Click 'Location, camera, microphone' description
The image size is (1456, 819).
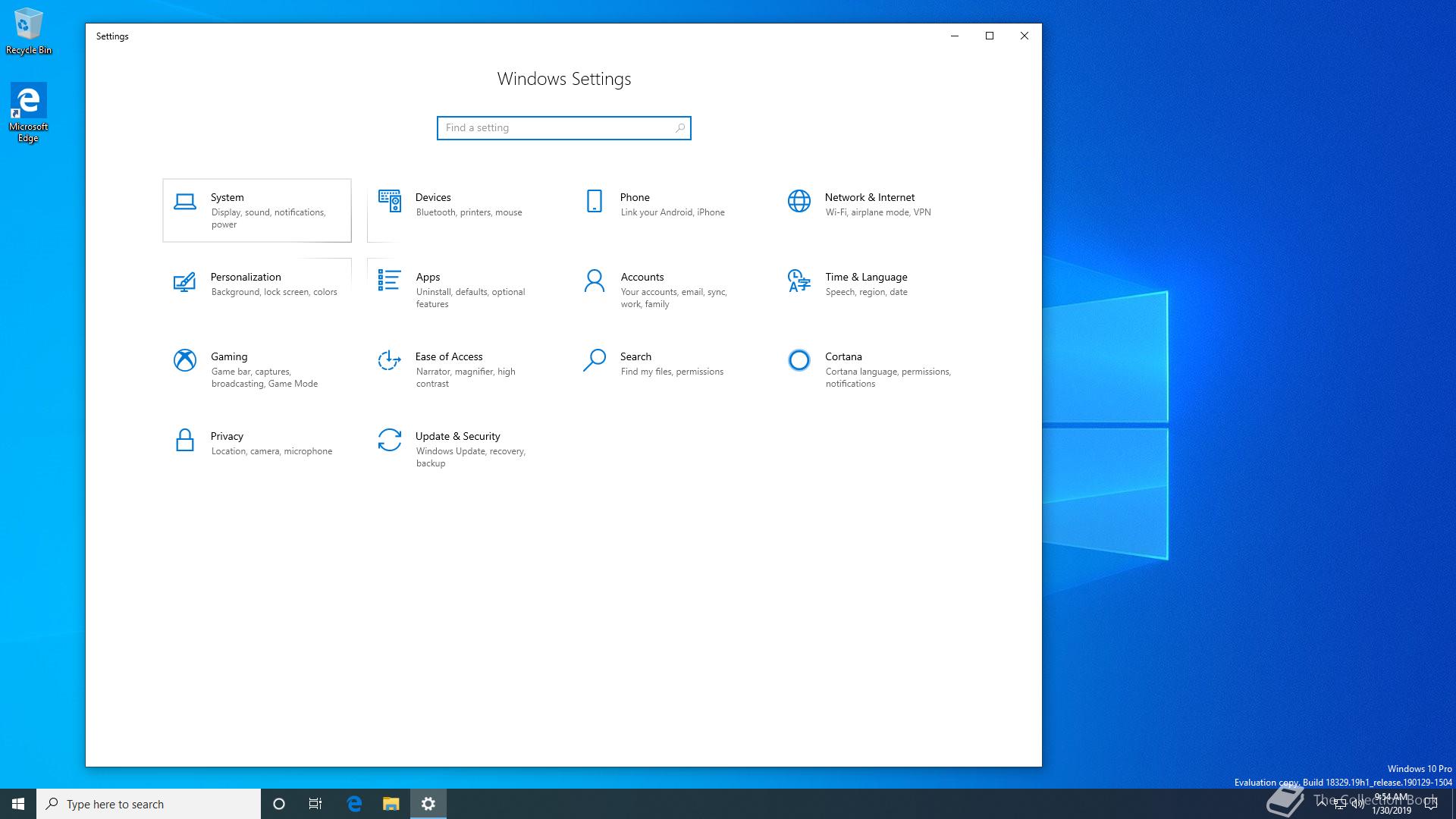(x=271, y=451)
